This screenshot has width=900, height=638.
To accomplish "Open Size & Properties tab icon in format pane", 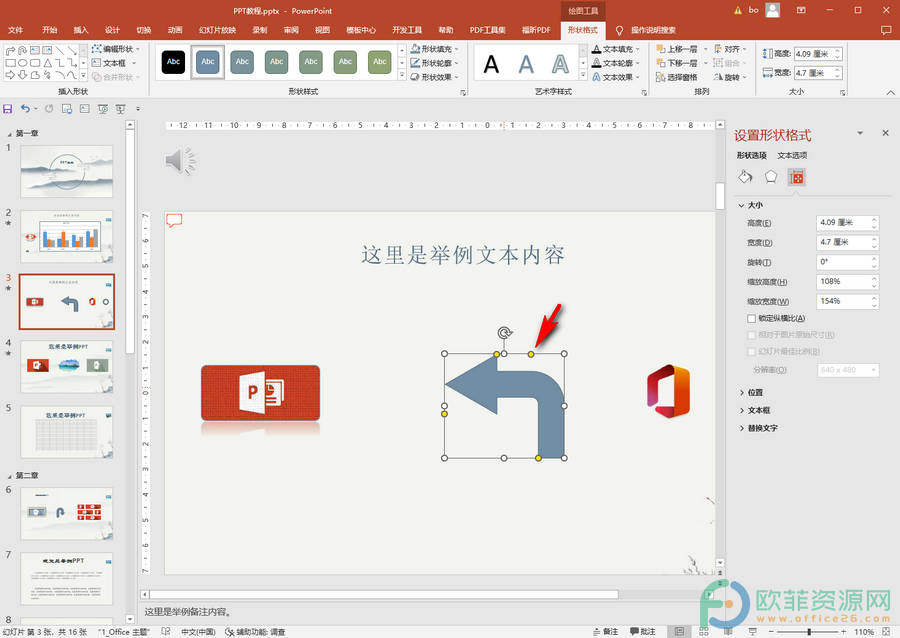I will pyautogui.click(x=797, y=177).
